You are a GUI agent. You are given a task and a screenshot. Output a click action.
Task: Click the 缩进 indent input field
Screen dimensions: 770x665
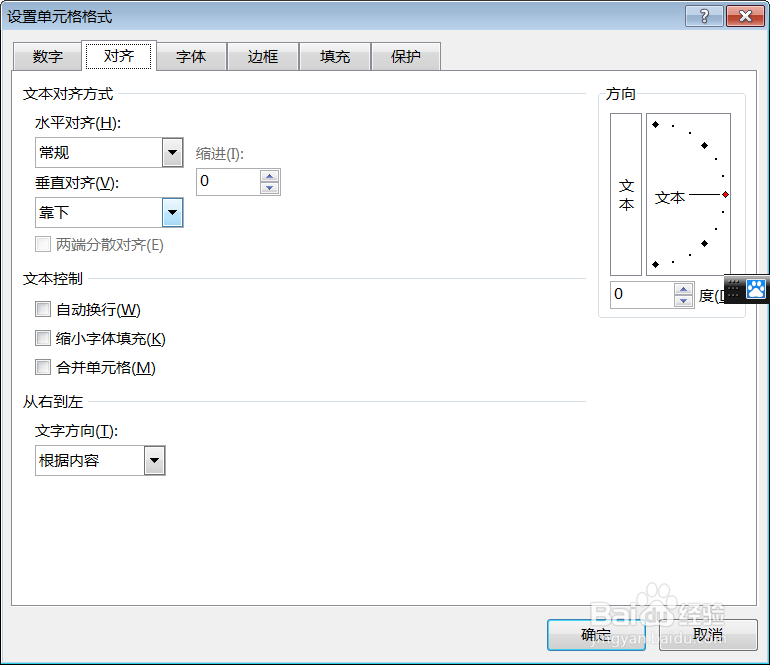tap(228, 182)
